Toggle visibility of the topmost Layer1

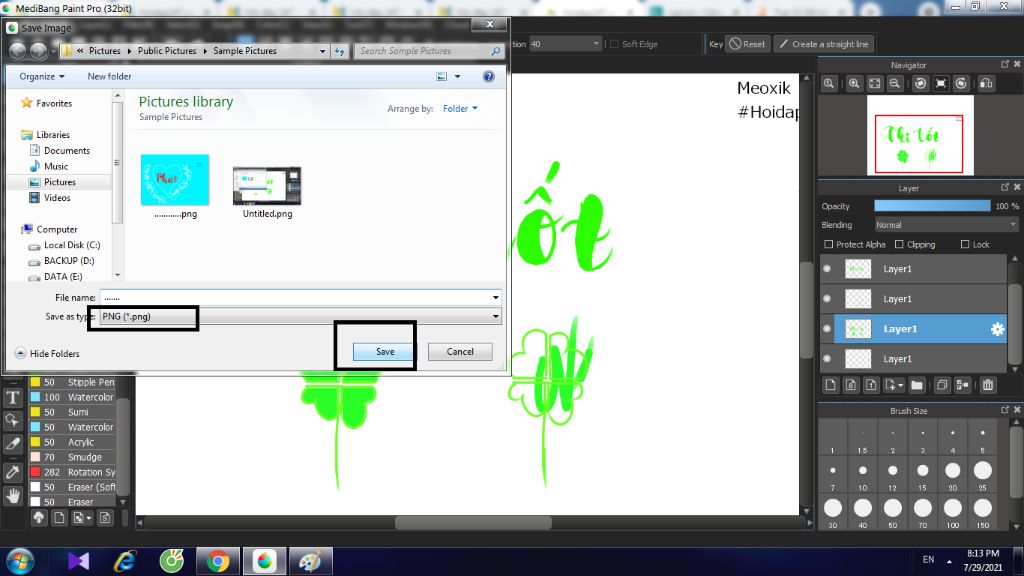pos(827,269)
